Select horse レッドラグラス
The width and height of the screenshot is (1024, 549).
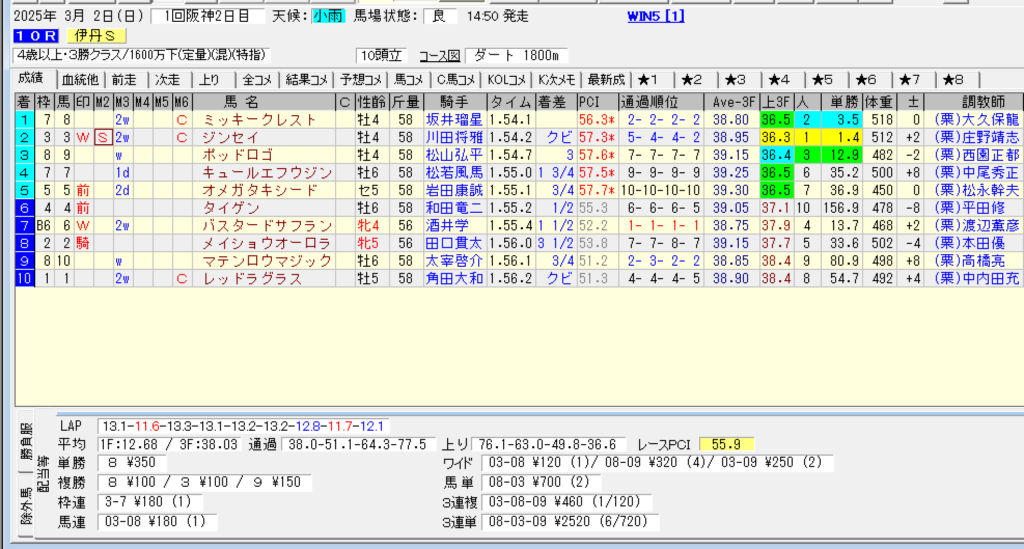(252, 279)
